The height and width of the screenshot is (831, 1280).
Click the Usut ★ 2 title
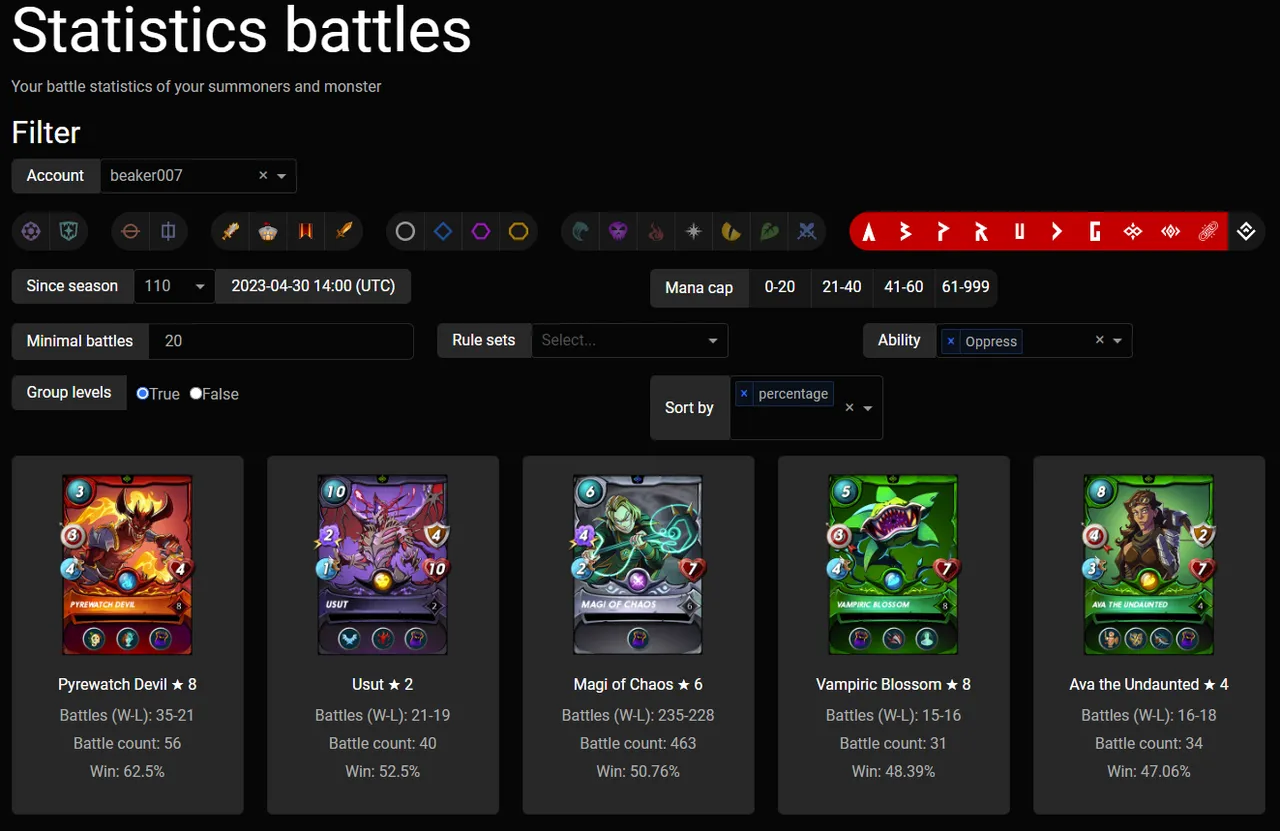point(383,685)
